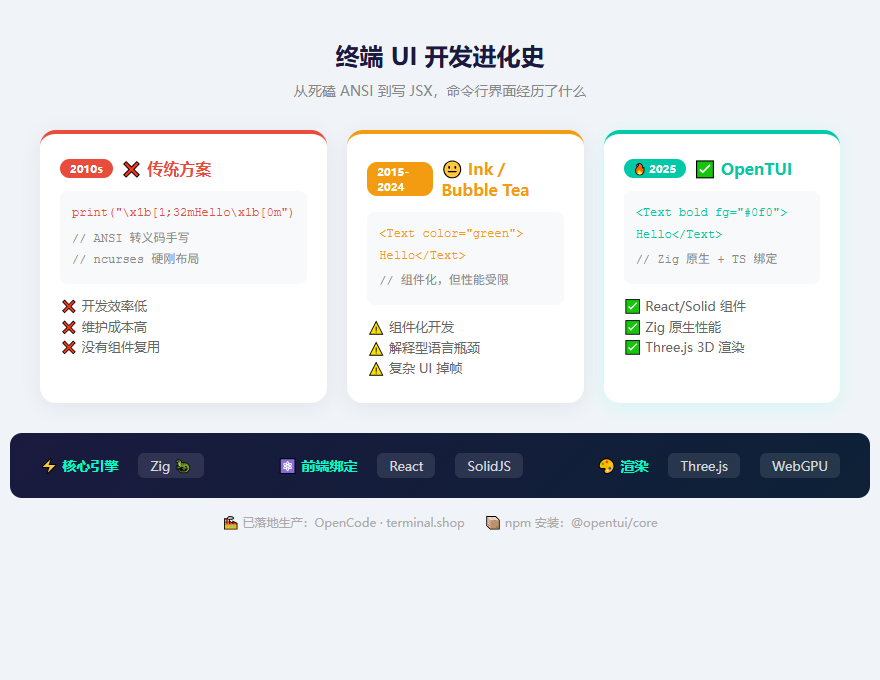Click the 终端 UI 开发进化史 title

point(440,57)
